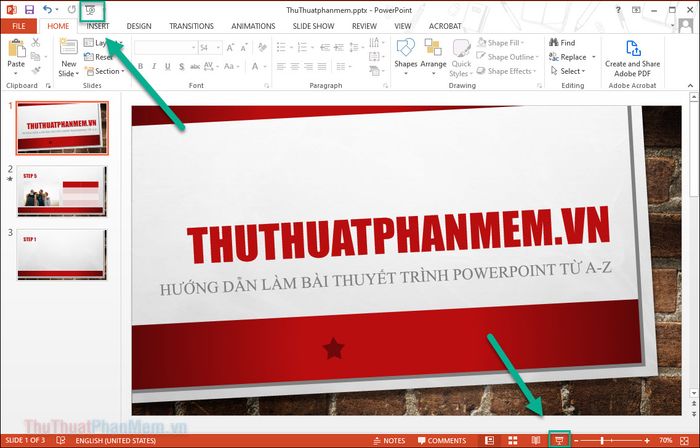Switch to the DESIGN tab
Screen dimensions: 700x448
pyautogui.click(x=139, y=26)
